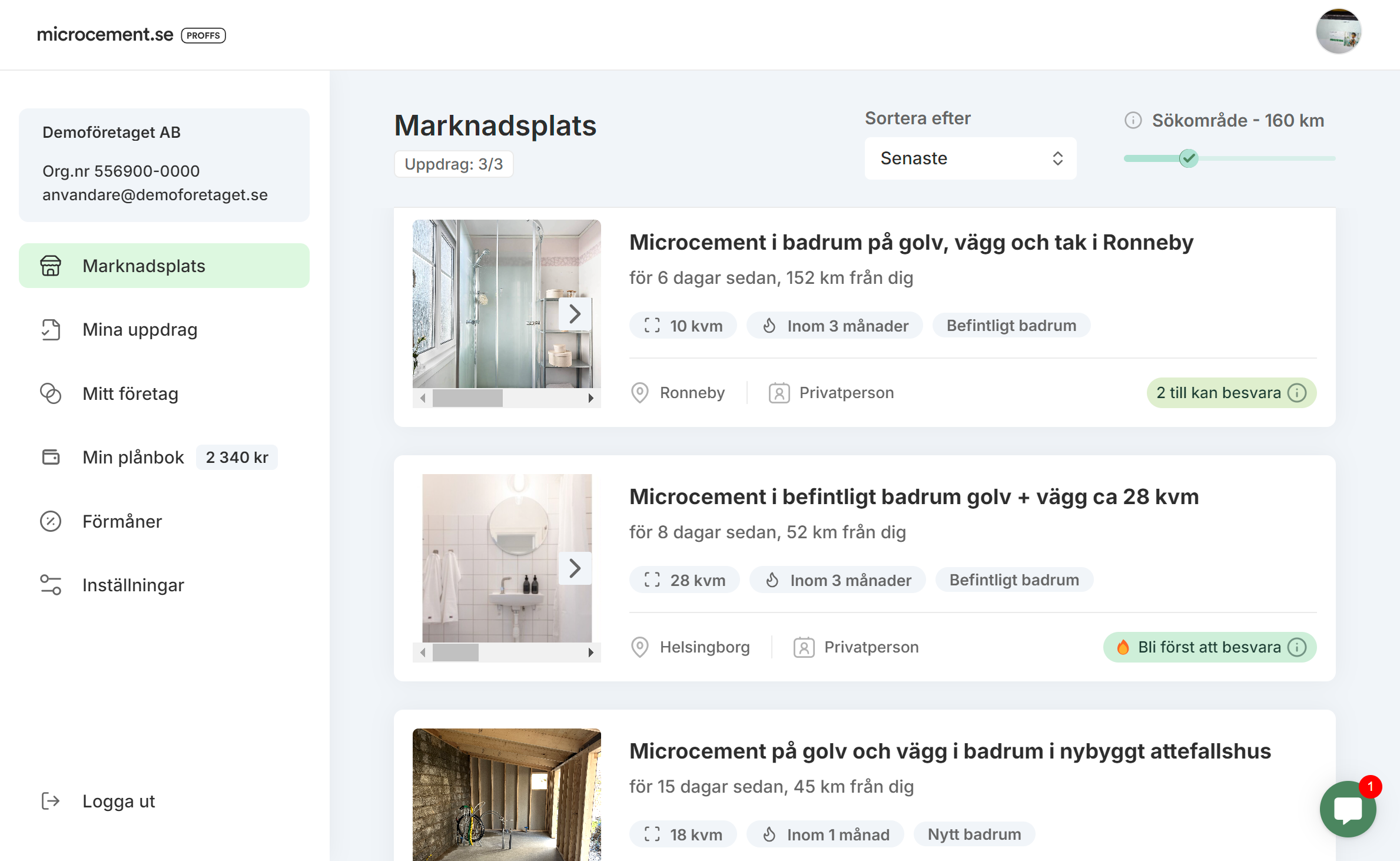
Task: Click the search area range slider handle
Action: click(1189, 158)
